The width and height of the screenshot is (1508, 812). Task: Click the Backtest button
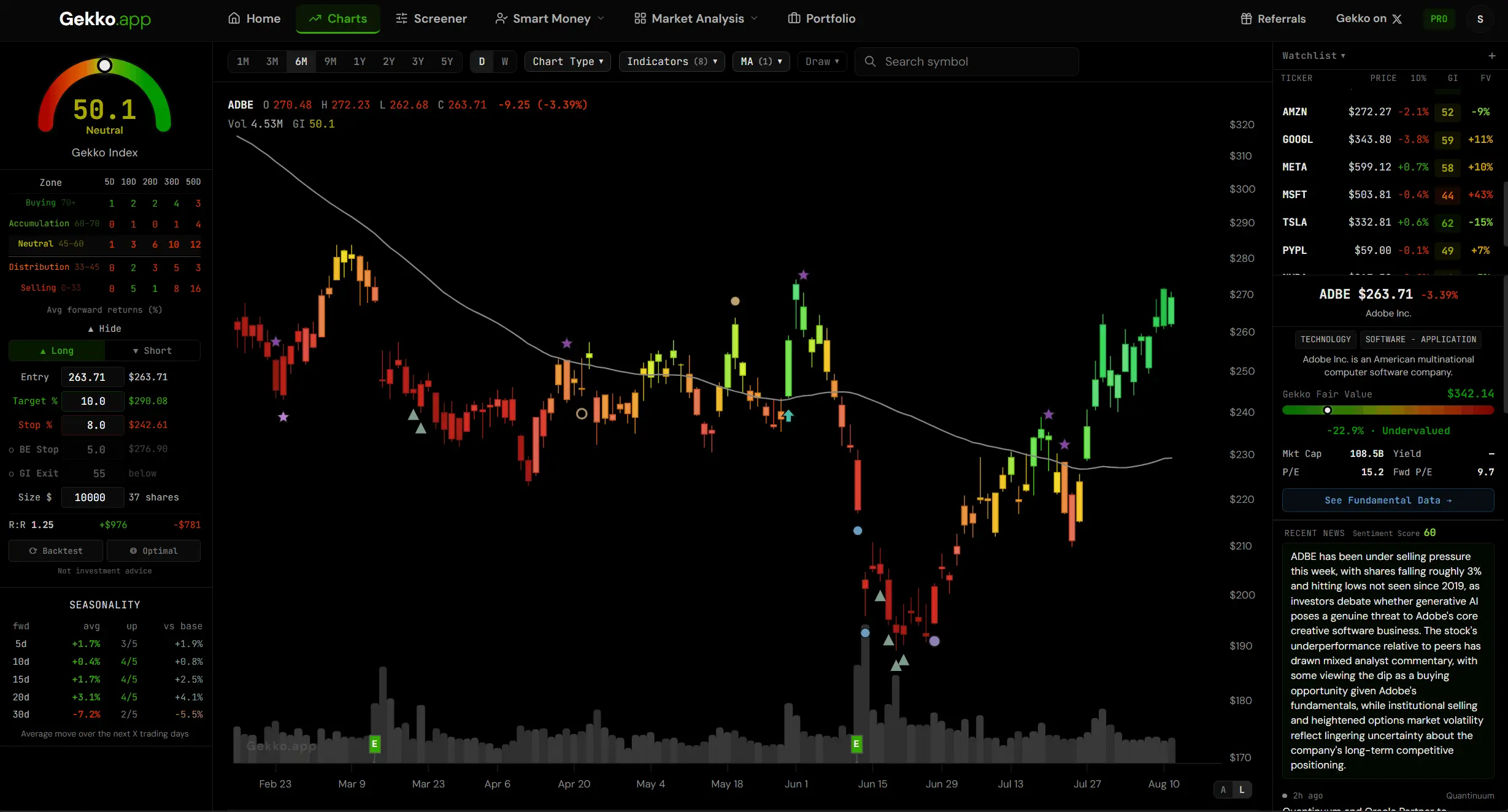56,551
